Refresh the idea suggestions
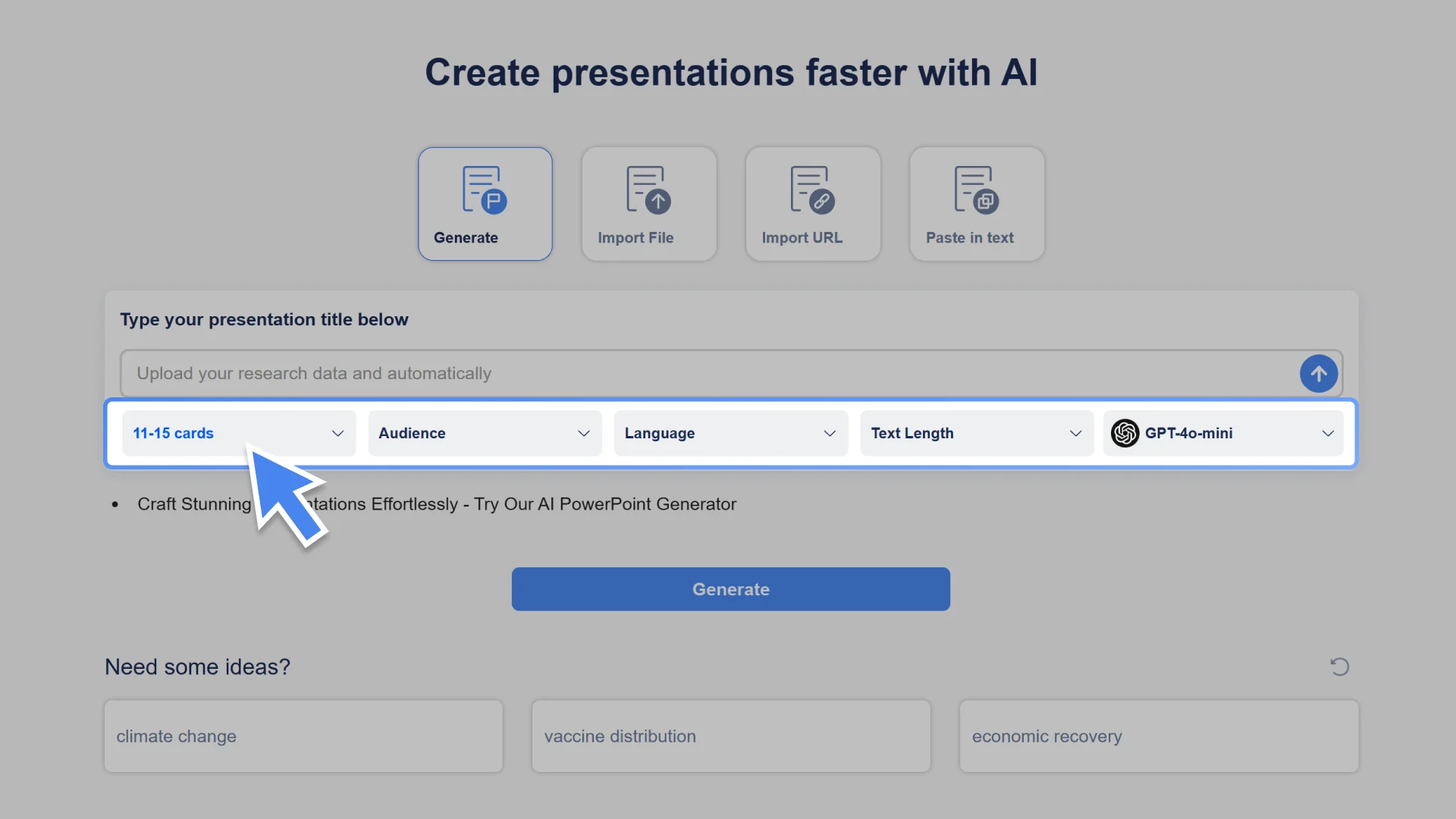Screen dimensions: 1456x819 coord(1340,667)
